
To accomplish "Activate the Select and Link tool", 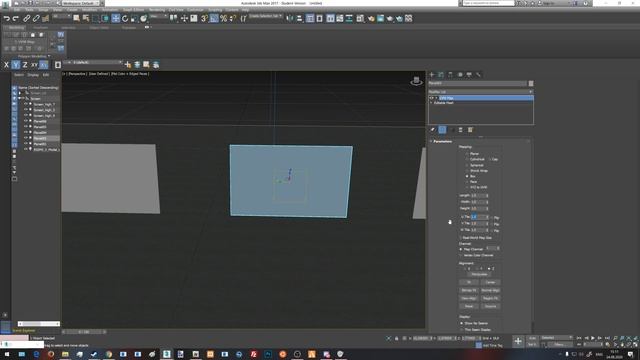I will click(27, 18).
